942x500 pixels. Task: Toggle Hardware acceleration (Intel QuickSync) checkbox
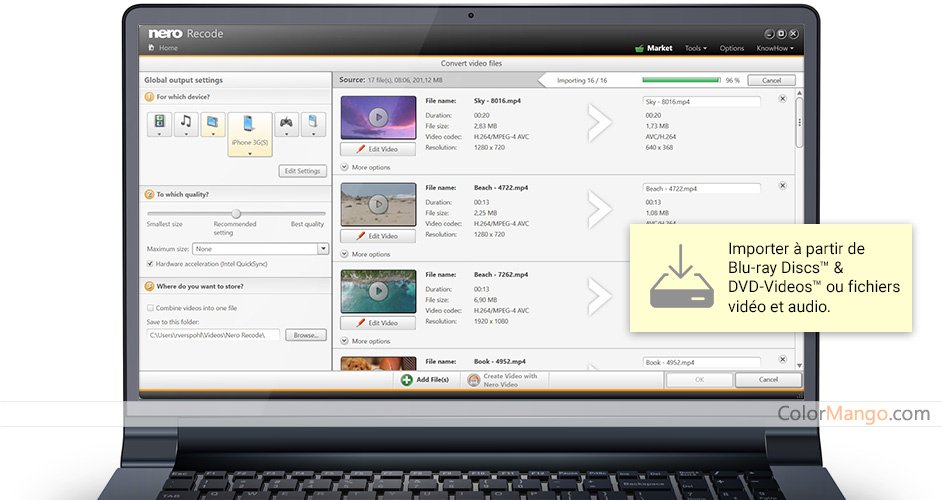(x=150, y=264)
